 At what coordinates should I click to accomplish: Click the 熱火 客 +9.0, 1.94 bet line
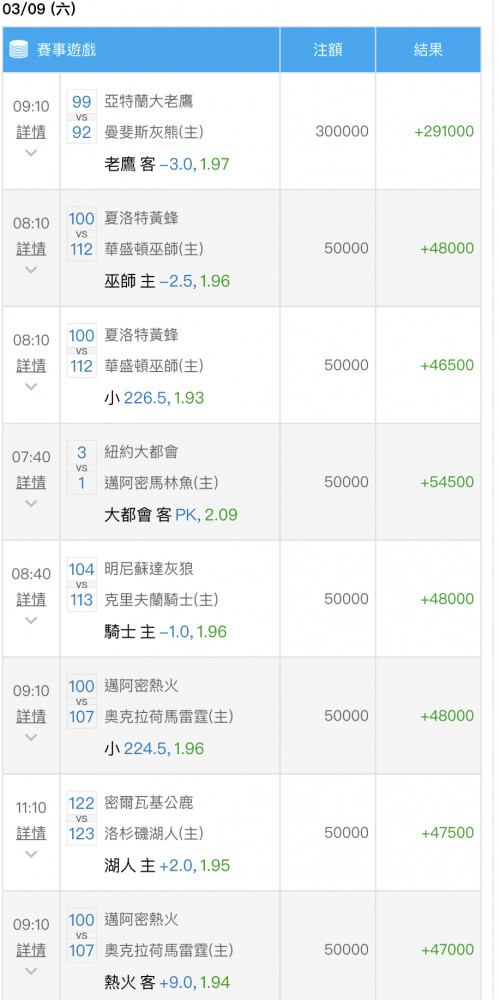click(167, 982)
